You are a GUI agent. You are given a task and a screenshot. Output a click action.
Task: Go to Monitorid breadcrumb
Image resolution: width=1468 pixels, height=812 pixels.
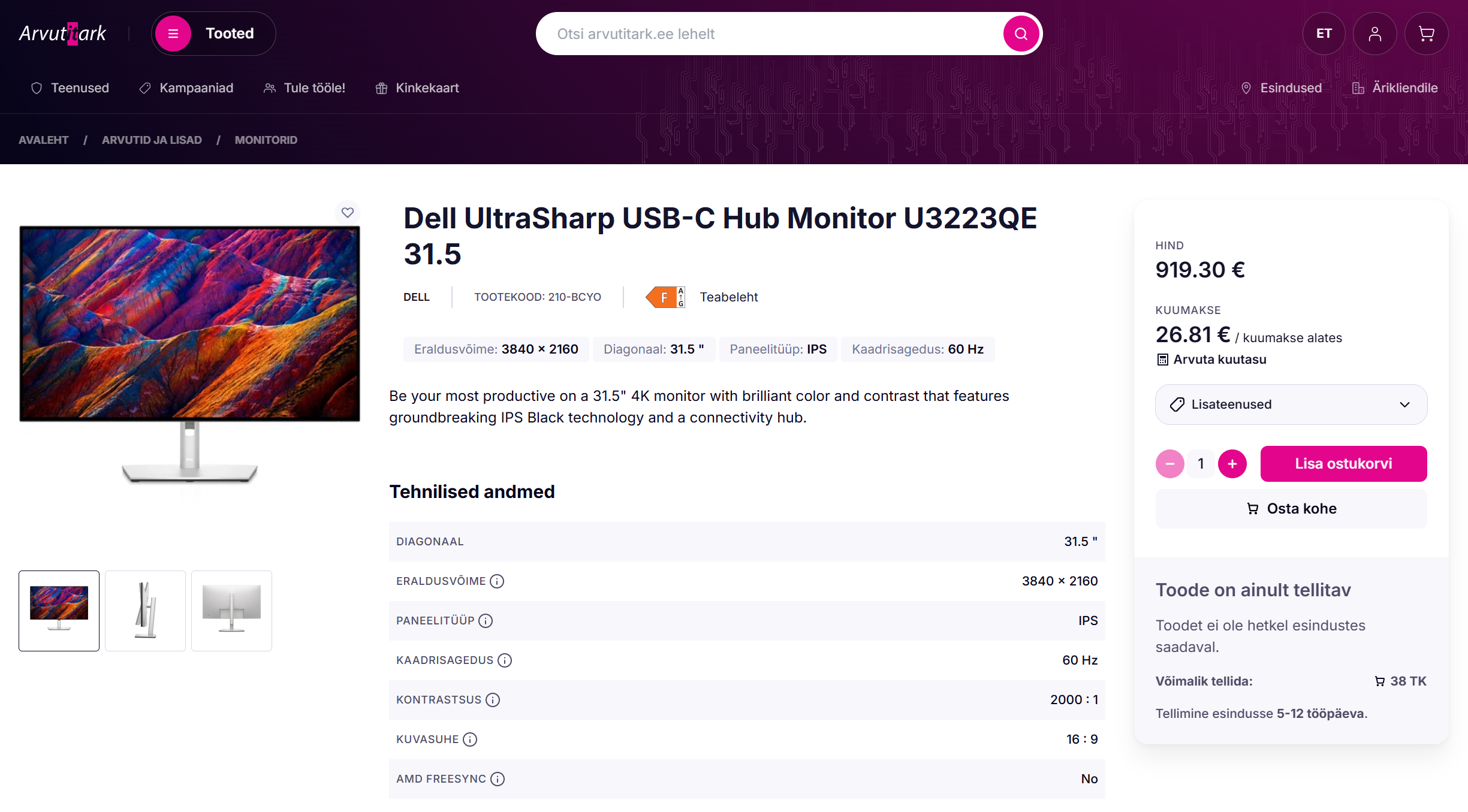pos(266,140)
